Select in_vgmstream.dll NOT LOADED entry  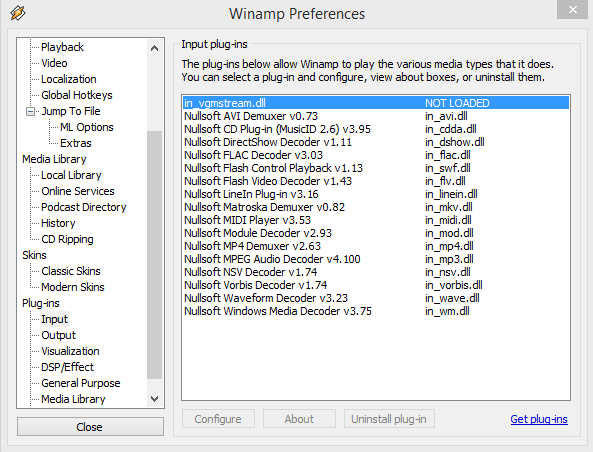click(x=376, y=103)
